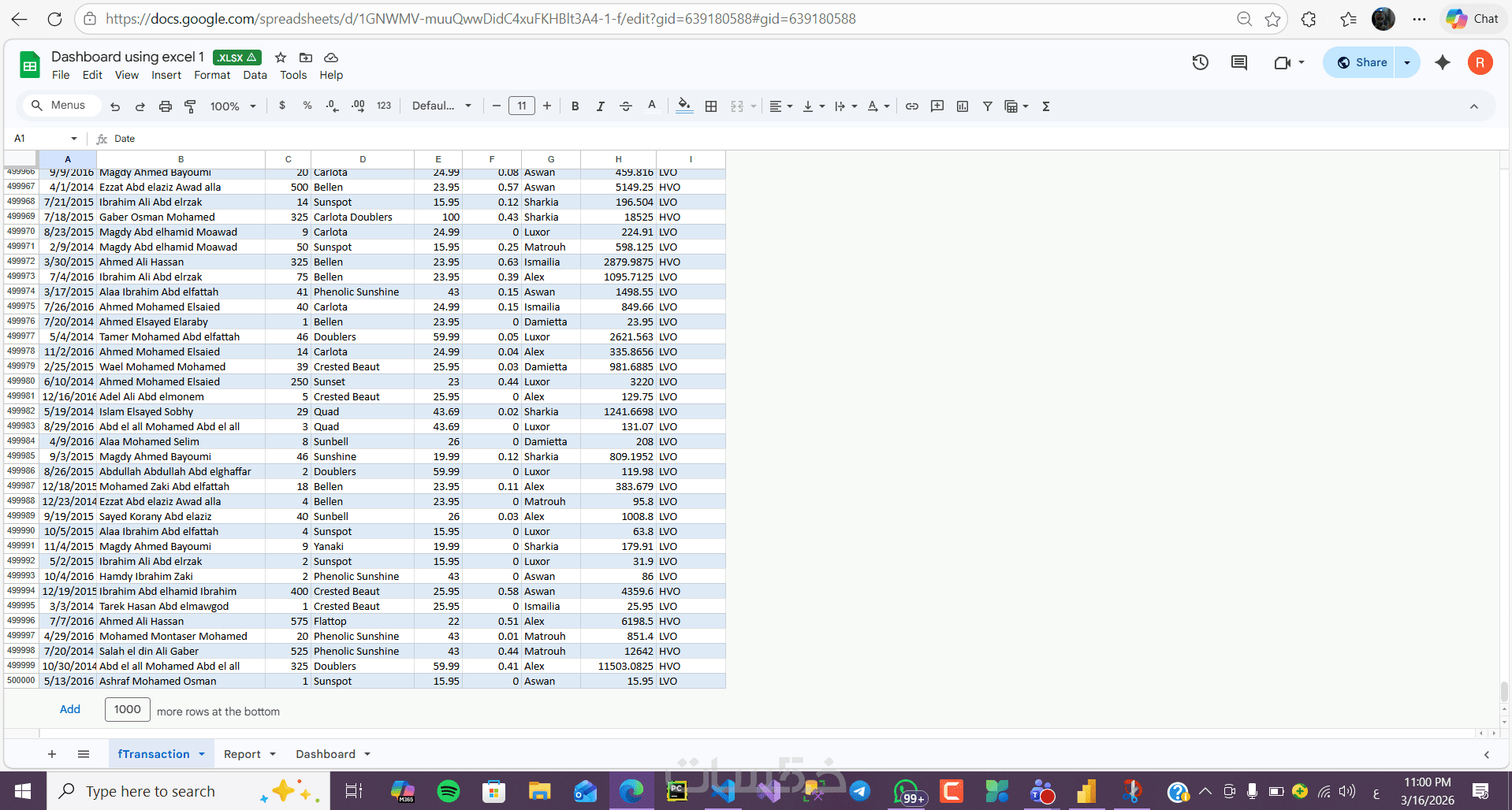The width and height of the screenshot is (1512, 810).
Task: Click the Print icon
Action: point(166,106)
